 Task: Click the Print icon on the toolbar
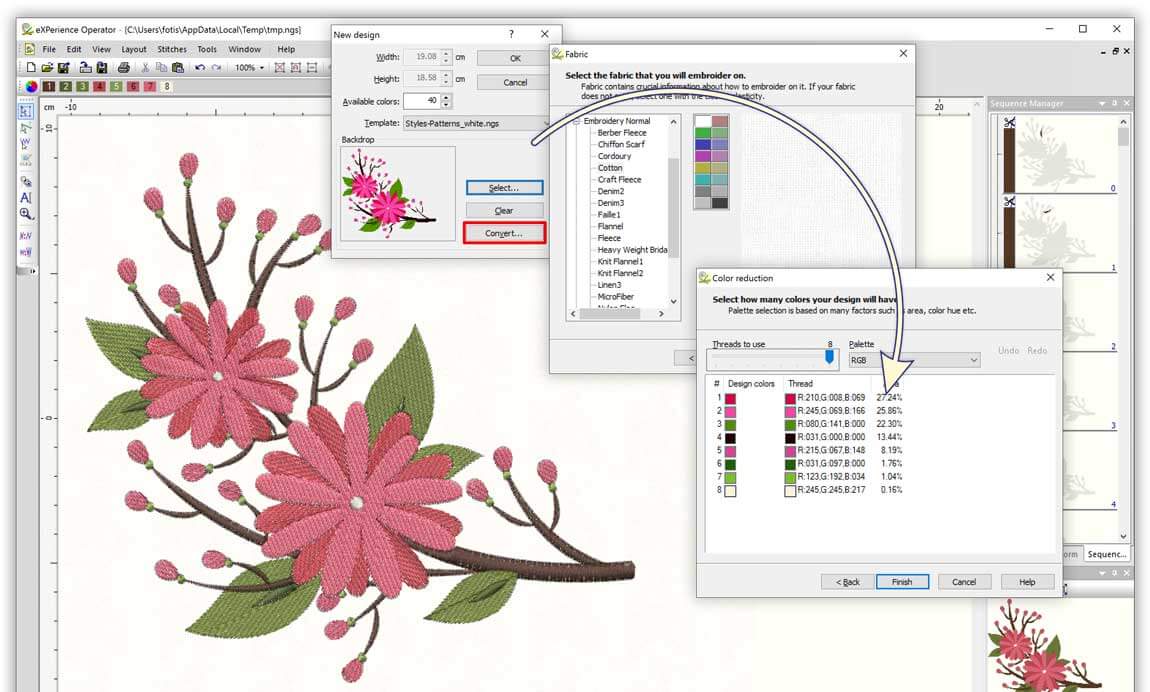point(124,68)
